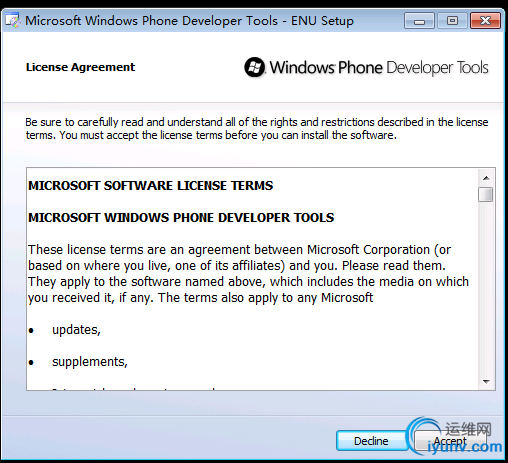Image resolution: width=508 pixels, height=463 pixels.
Task: Click the Windows Phone logo icon
Action: tap(255, 67)
